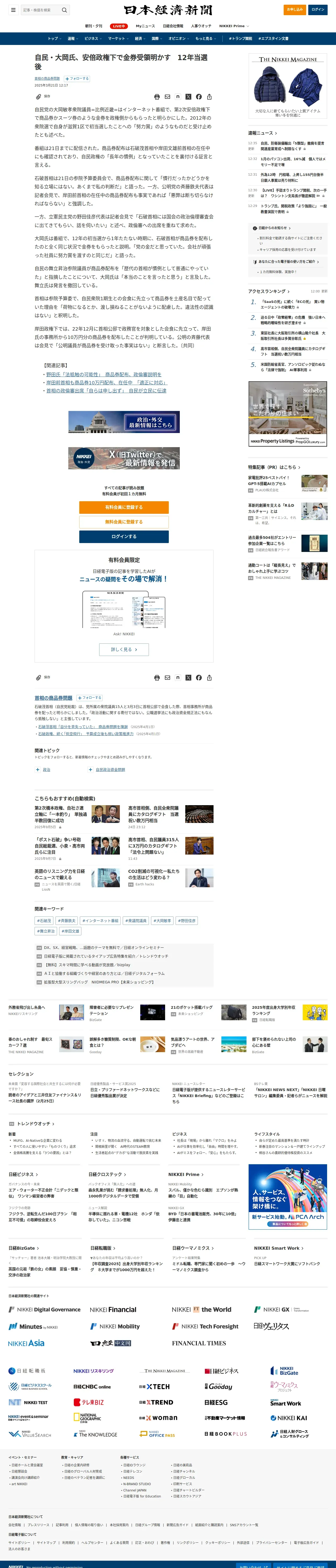Click the テレ東BIZ logo

point(88,1402)
